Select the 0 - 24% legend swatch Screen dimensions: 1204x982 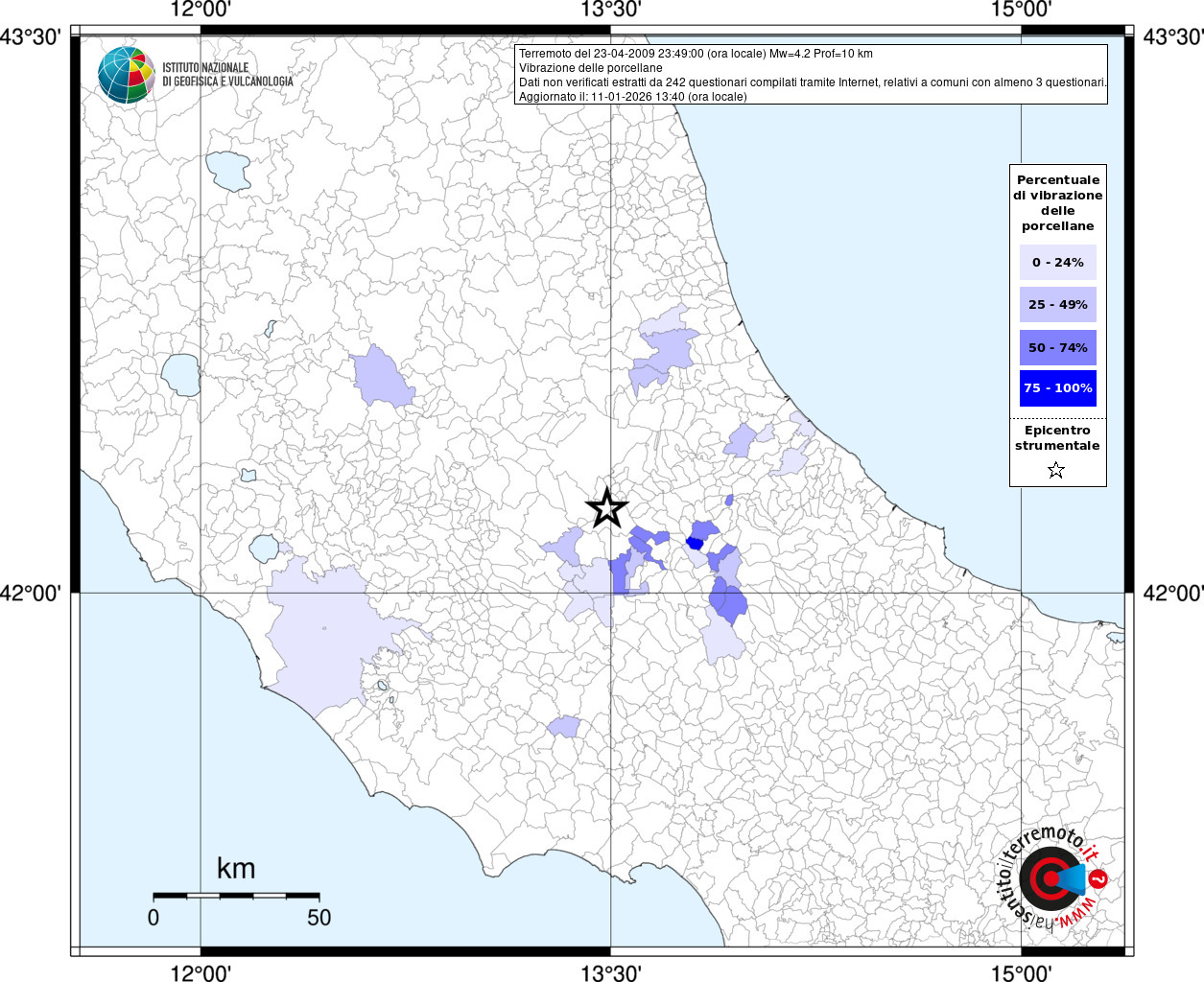coord(1058,262)
